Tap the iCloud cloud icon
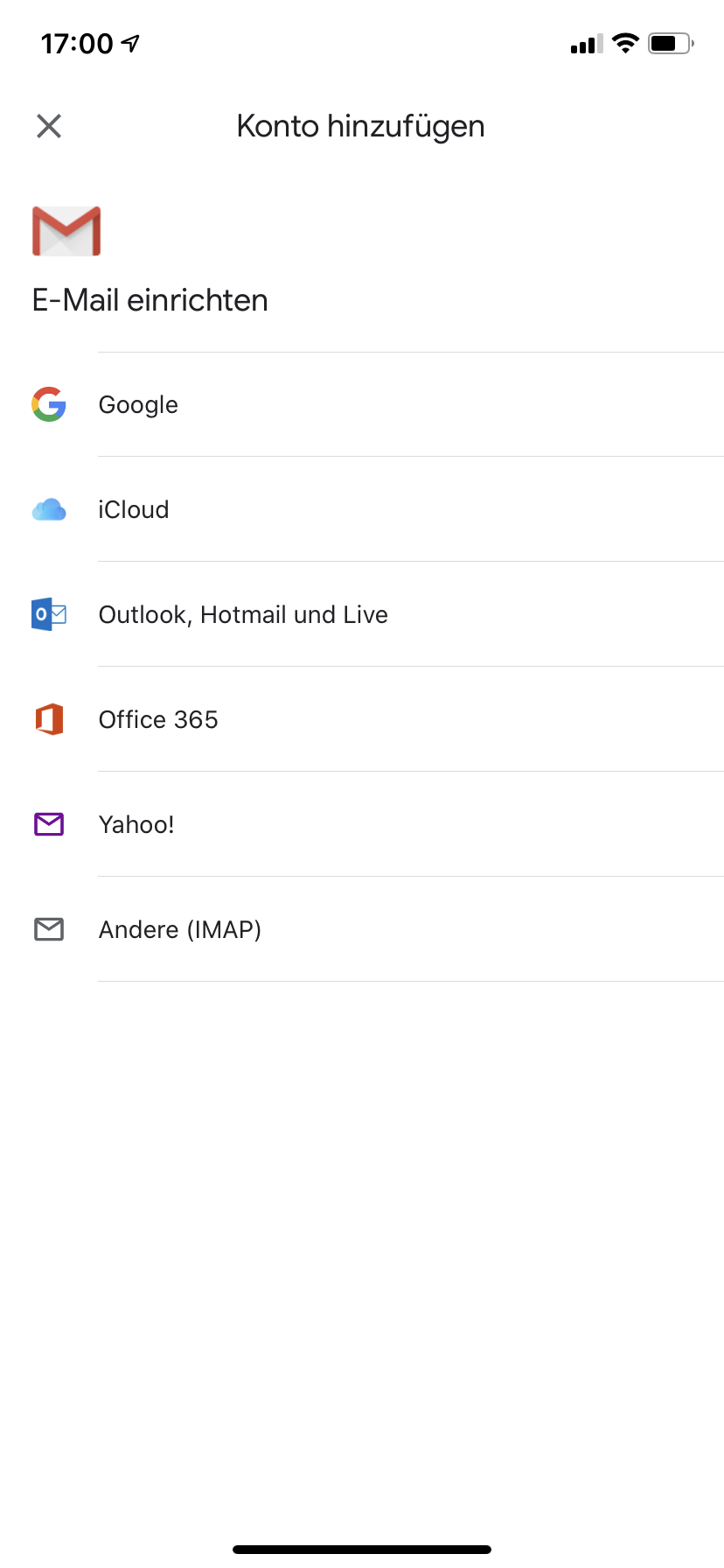This screenshot has width=724, height=1568. [x=49, y=509]
